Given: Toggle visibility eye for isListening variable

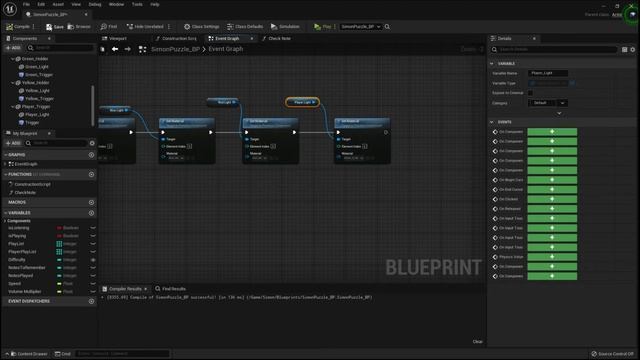Looking at the screenshot, I should [x=93, y=228].
